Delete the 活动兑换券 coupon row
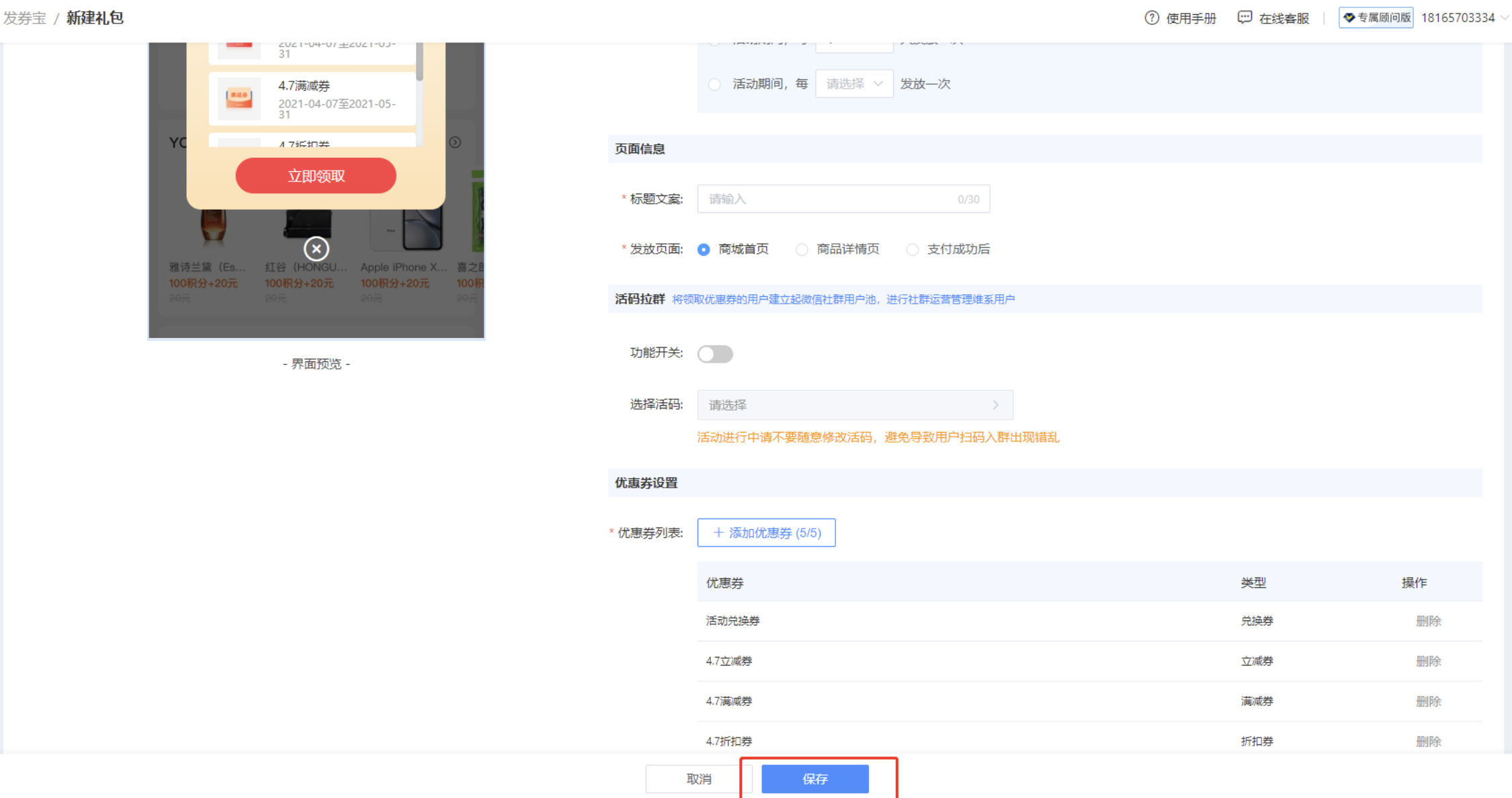Screen dimensions: 1512x798 (1428, 621)
